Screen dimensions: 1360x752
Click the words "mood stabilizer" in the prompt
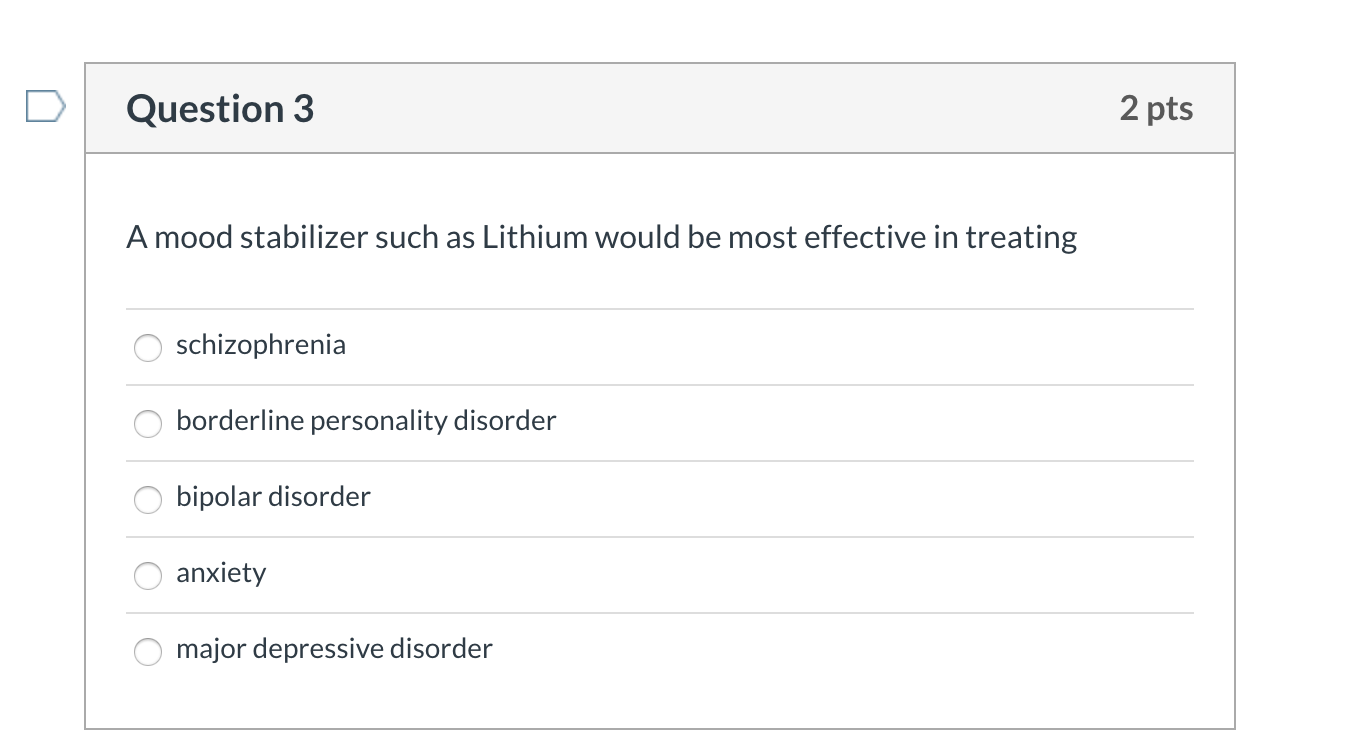click(x=260, y=238)
